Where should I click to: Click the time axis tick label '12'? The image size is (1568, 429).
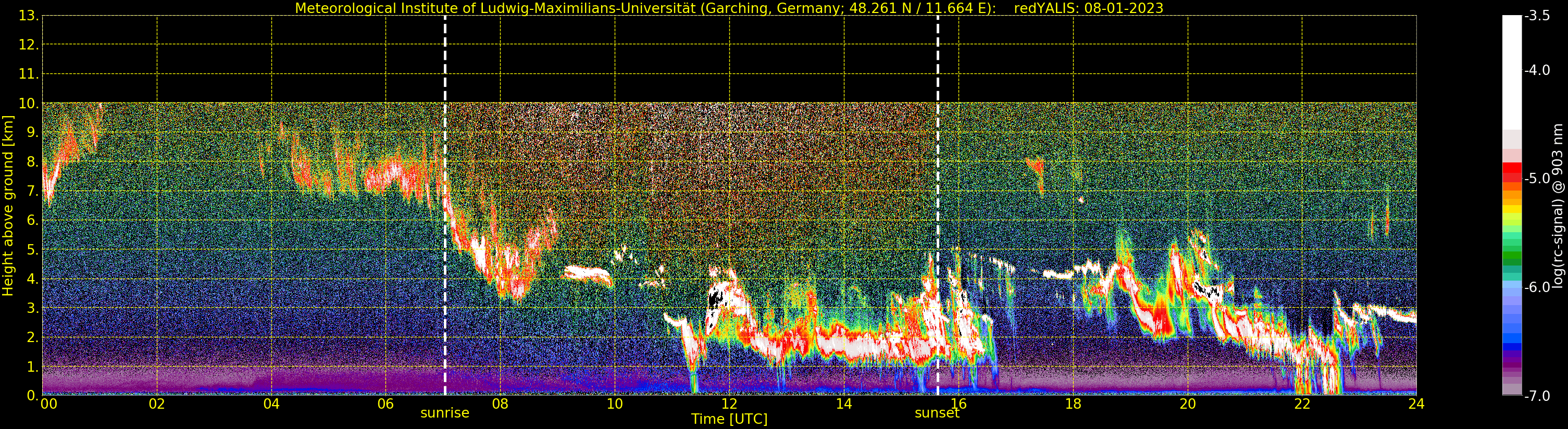[x=729, y=403]
